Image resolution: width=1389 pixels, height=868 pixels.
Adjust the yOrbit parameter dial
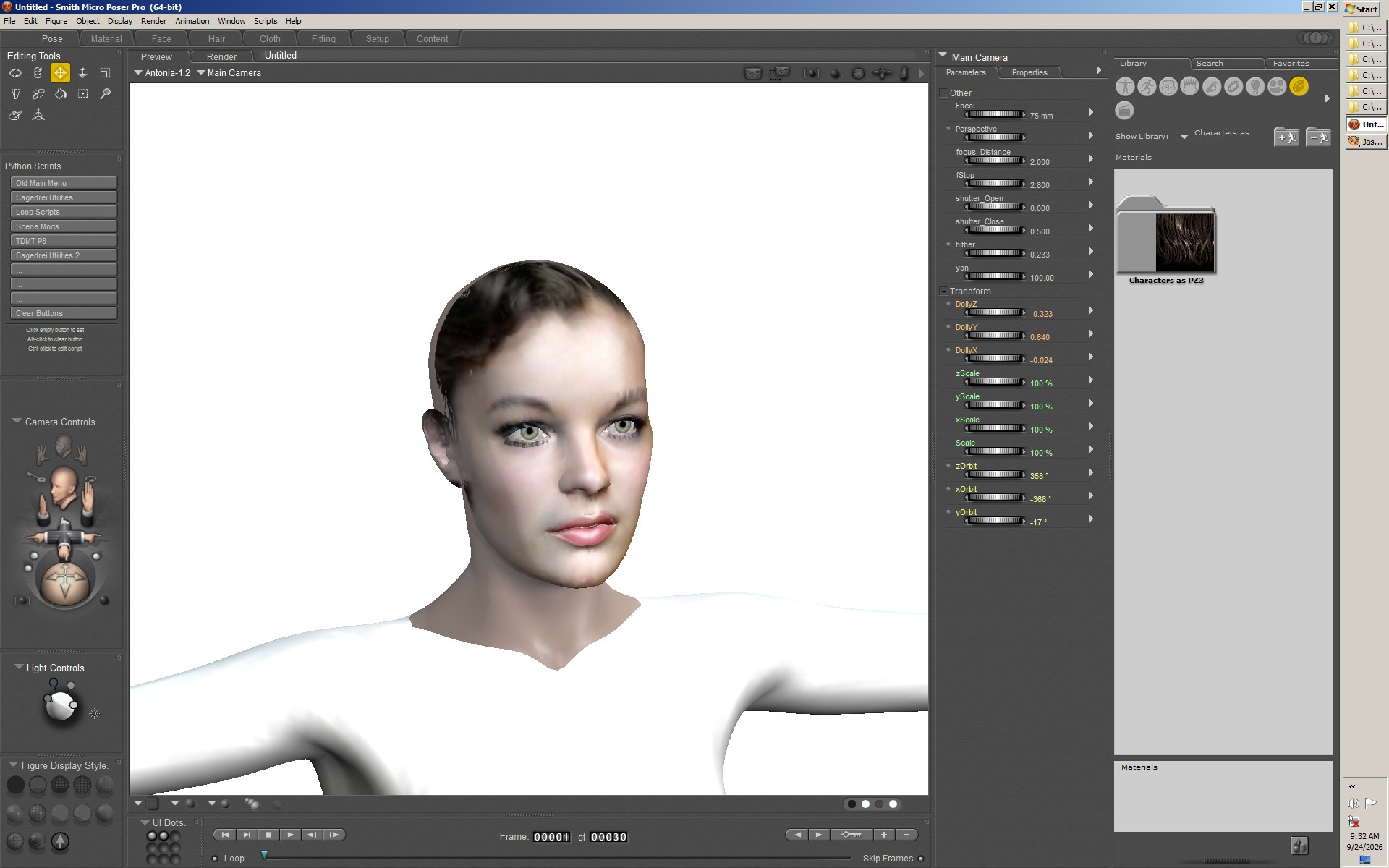pyautogui.click(x=995, y=521)
